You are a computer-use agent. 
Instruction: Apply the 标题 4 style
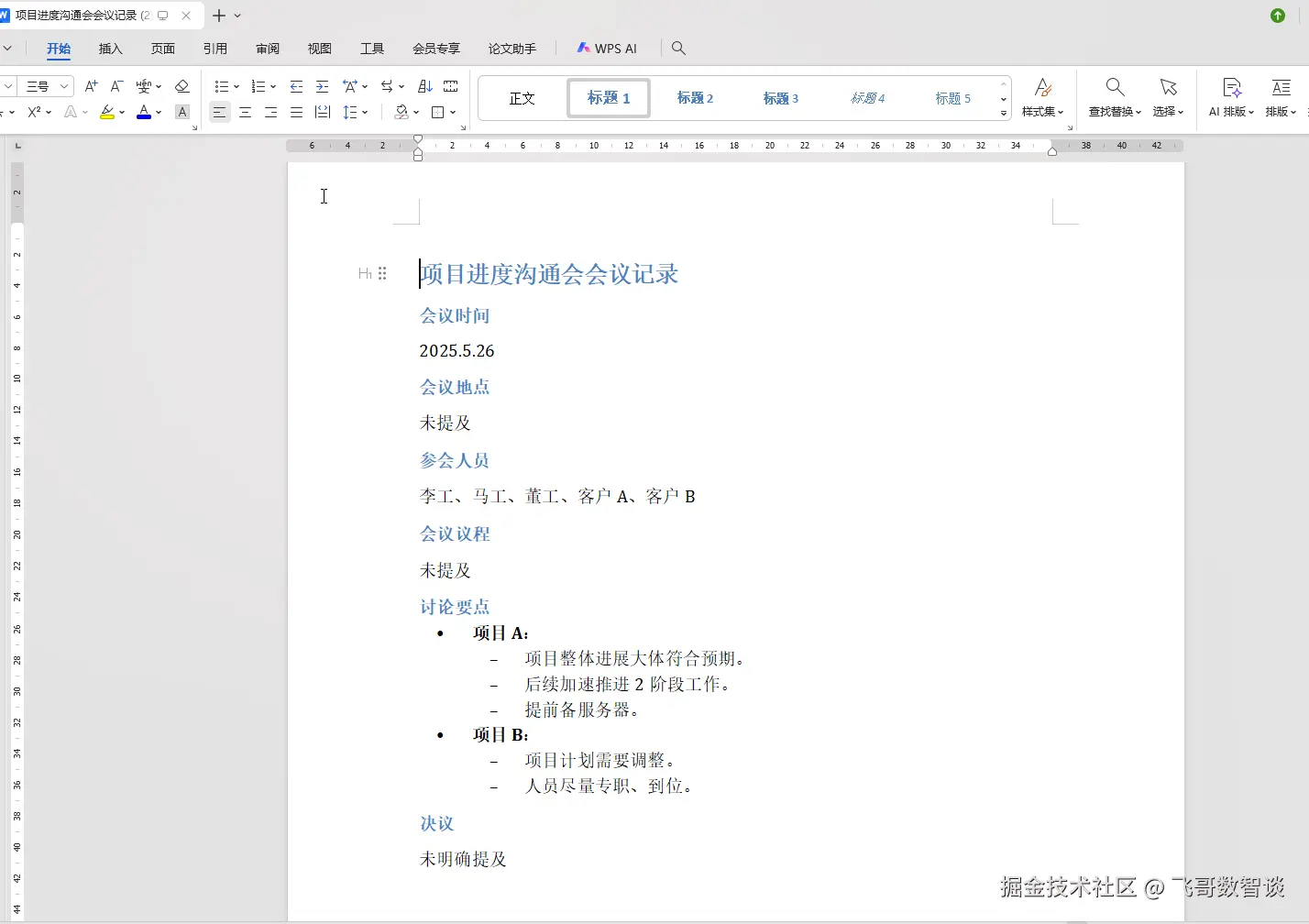pyautogui.click(x=868, y=98)
